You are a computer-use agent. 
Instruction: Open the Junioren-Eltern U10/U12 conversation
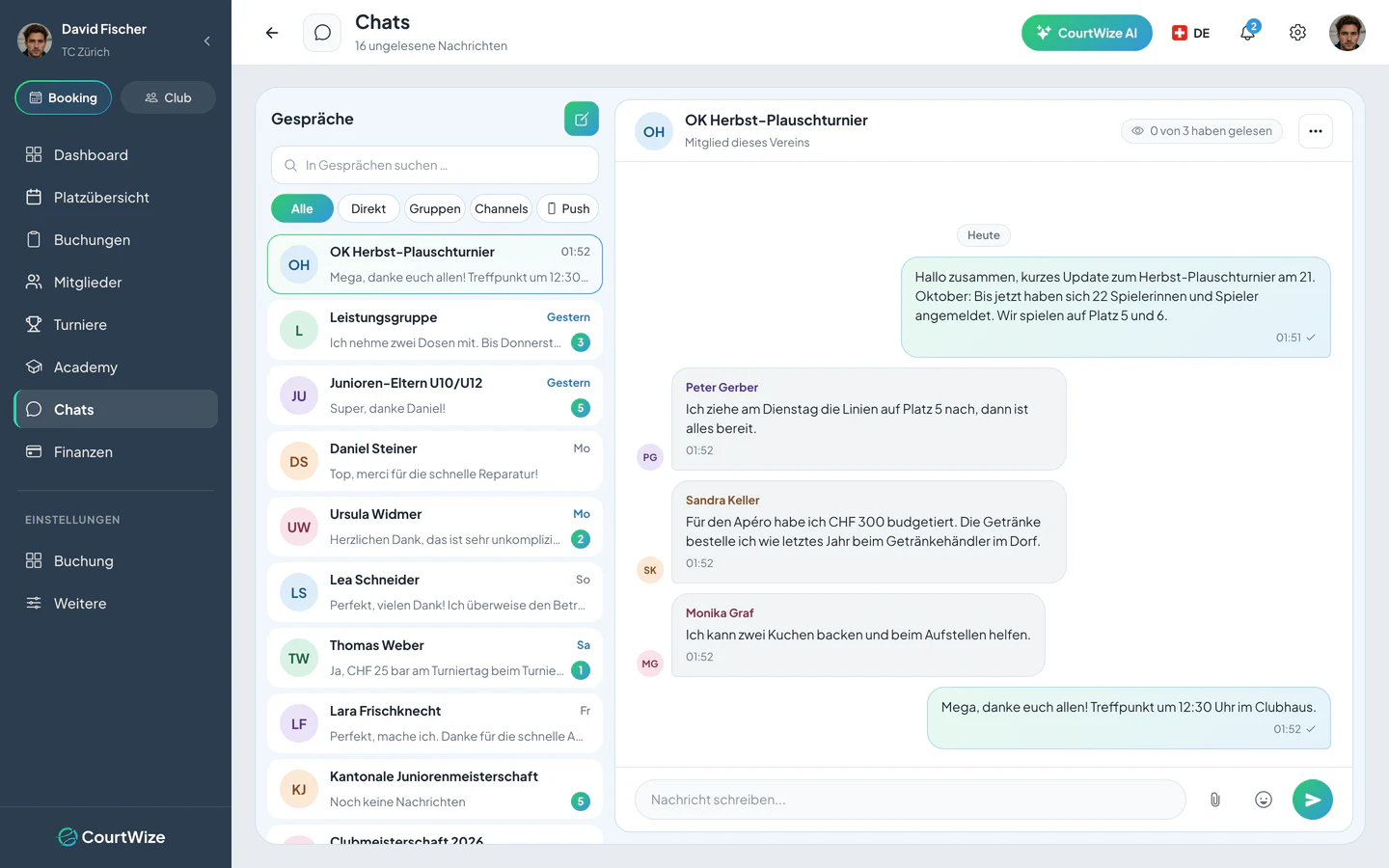coord(435,395)
